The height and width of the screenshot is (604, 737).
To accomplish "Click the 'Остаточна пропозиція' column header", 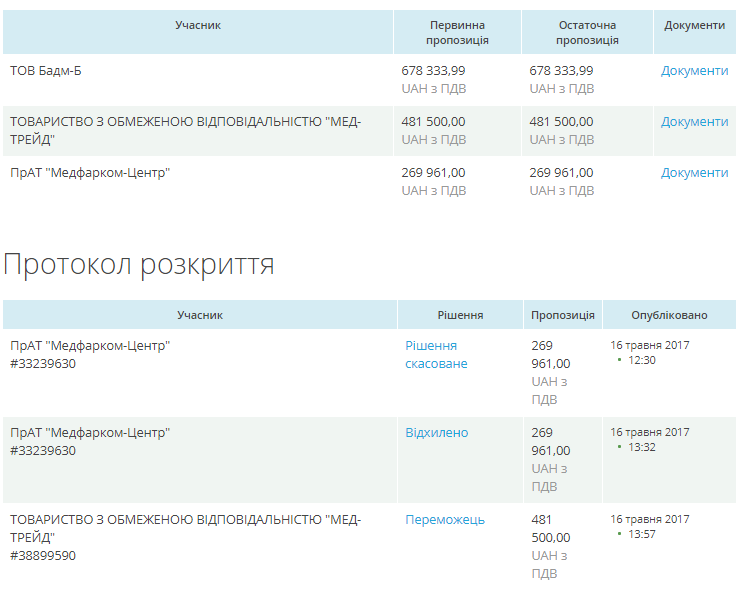I will pos(587,32).
